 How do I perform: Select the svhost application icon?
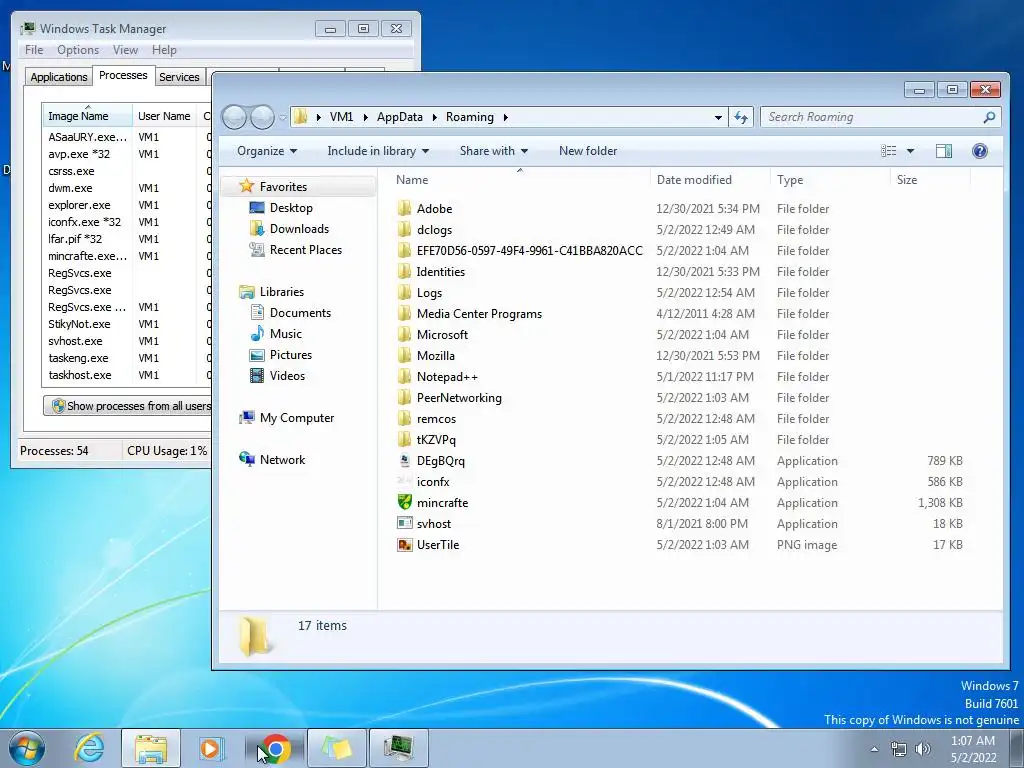coord(405,523)
